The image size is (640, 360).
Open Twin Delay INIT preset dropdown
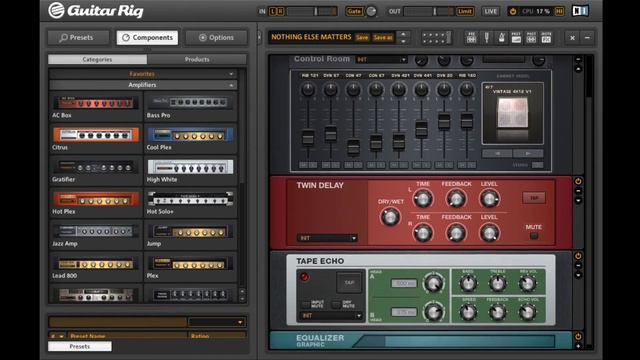[327, 238]
